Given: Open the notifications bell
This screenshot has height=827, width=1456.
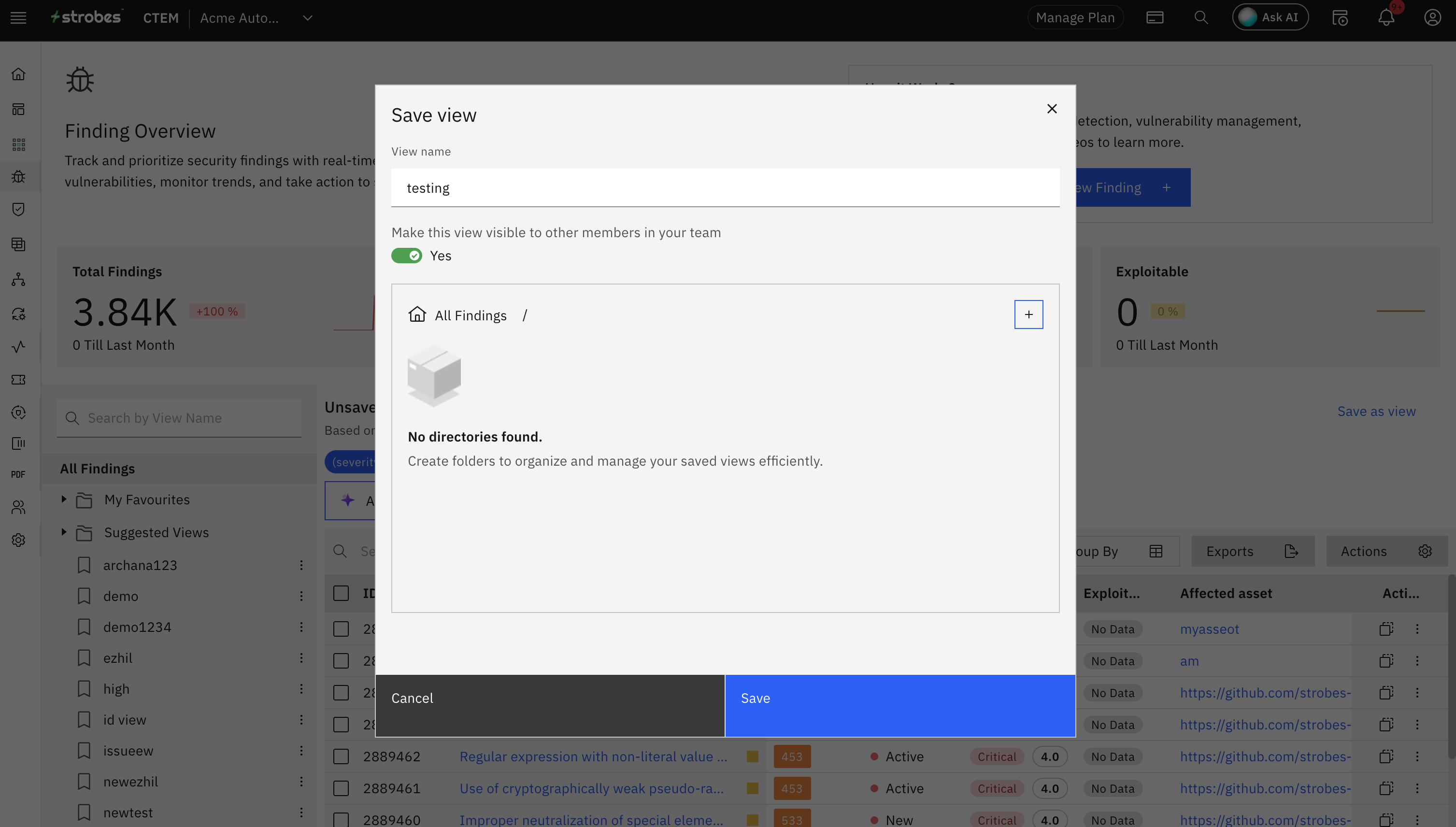Looking at the screenshot, I should coord(1386,17).
